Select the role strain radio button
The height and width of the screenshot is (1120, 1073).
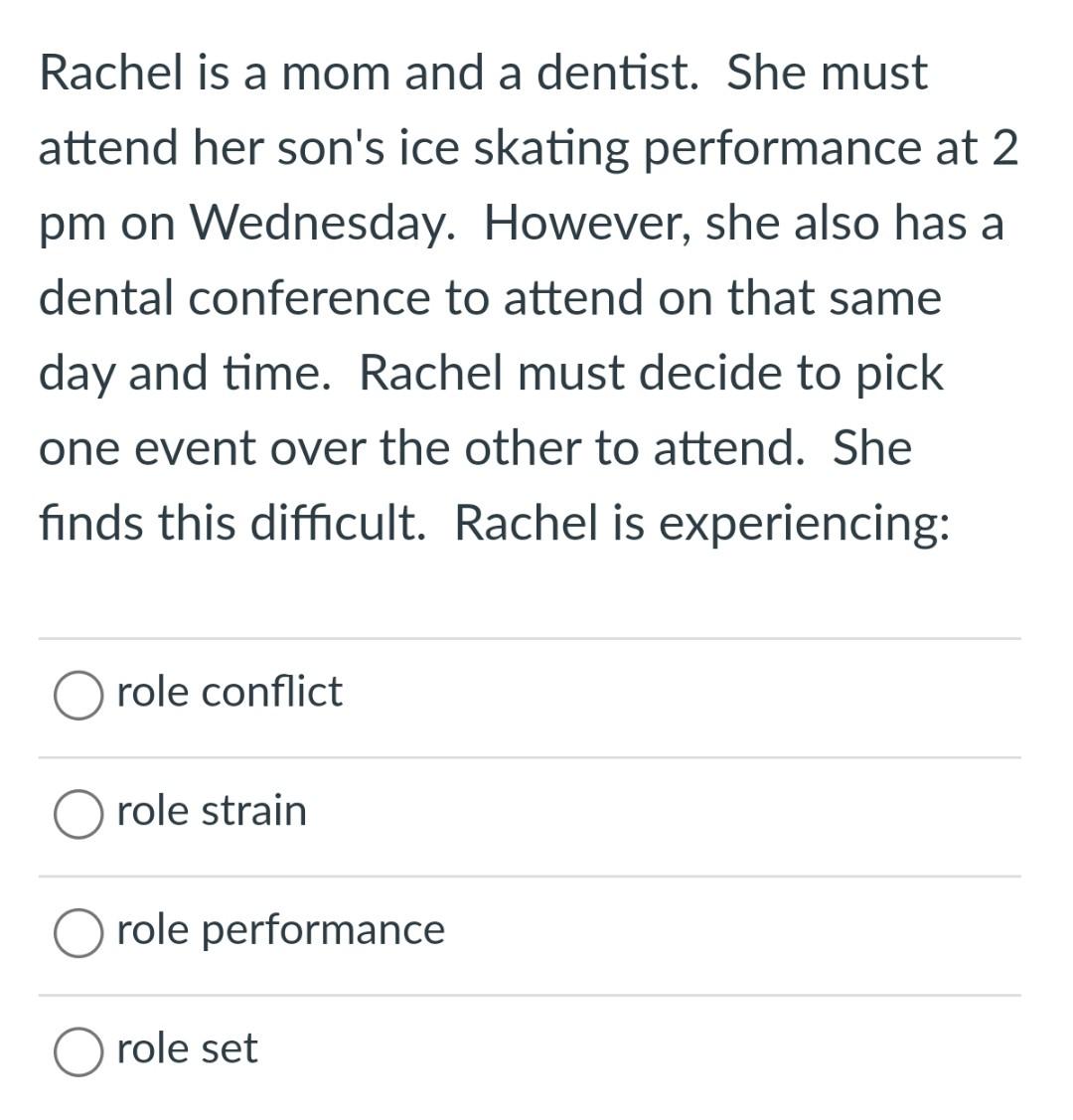pos(77,814)
